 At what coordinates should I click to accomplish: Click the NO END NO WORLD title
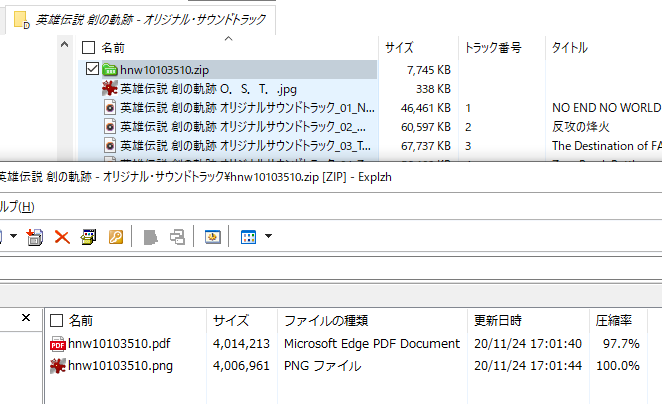[x=607, y=108]
